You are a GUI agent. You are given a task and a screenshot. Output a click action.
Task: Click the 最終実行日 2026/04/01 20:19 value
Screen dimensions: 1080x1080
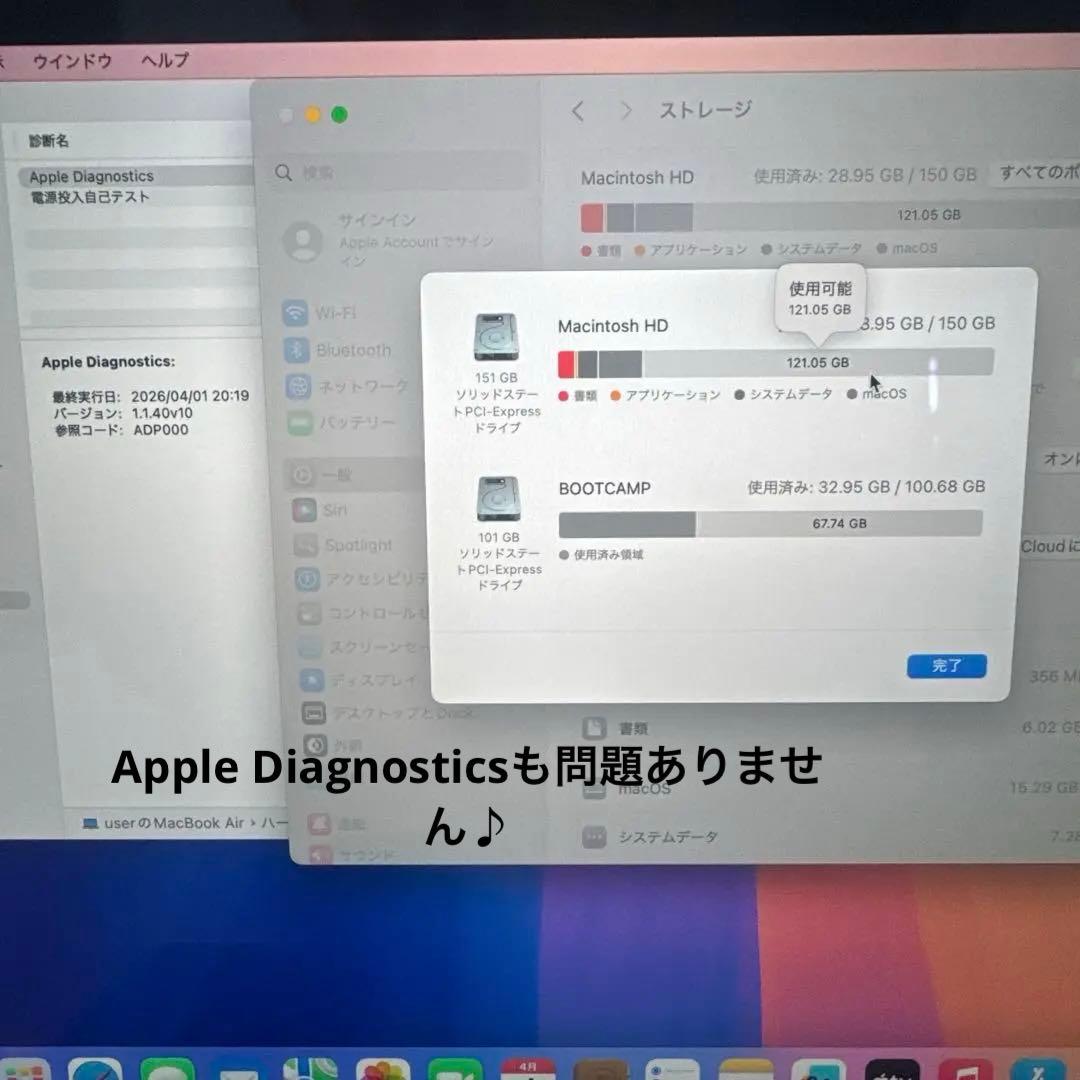pos(190,396)
